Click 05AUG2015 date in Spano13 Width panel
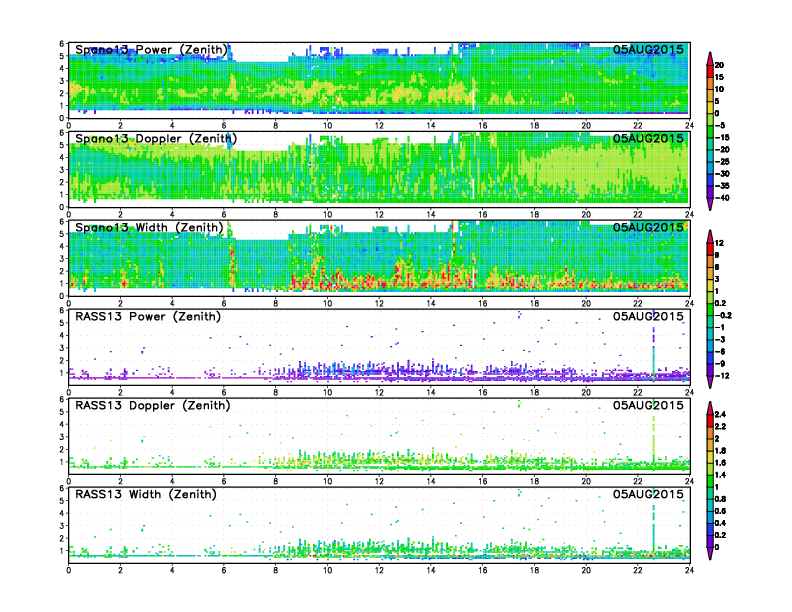 [648, 227]
